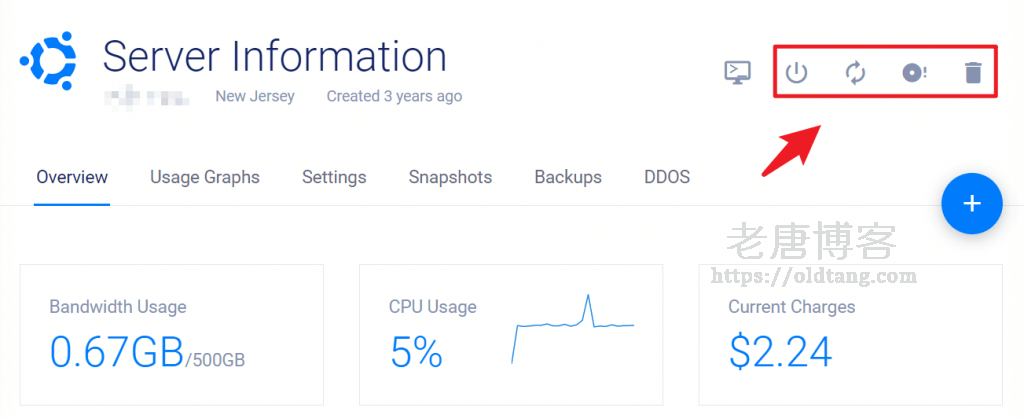Select the Snapshots tab
The height and width of the screenshot is (419, 1024).
[450, 177]
